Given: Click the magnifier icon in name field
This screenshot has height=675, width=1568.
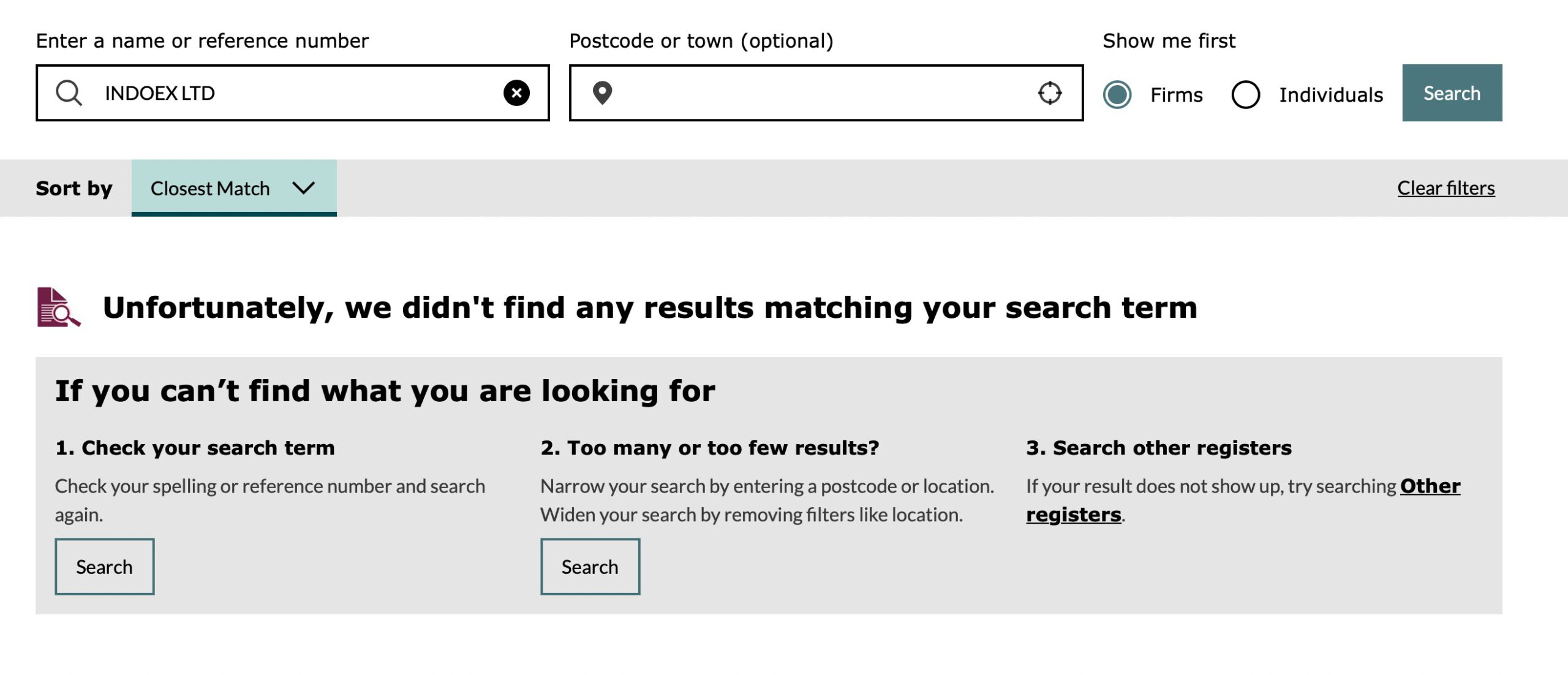Looking at the screenshot, I should pyautogui.click(x=69, y=93).
